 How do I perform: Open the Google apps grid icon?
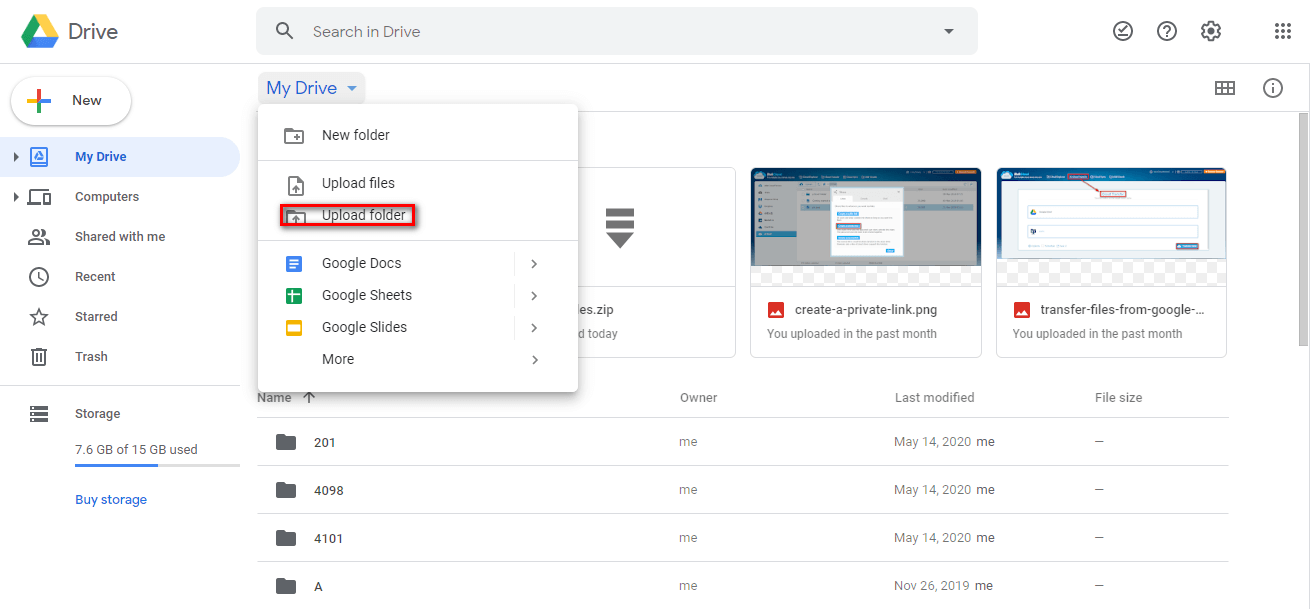pyautogui.click(x=1283, y=31)
